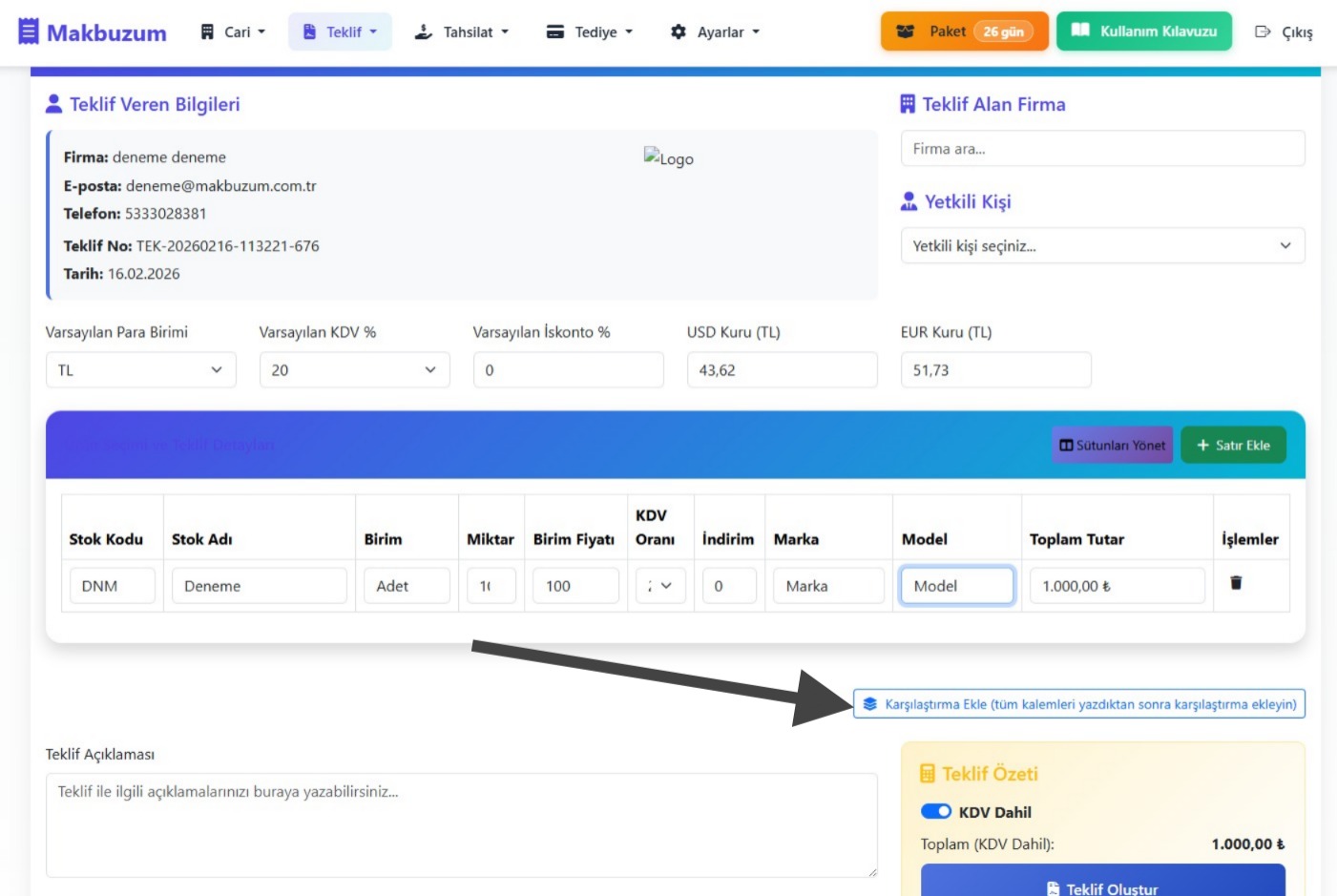Toggle the KDV Dahil switch
Viewport: 1337px width, 896px height.
pos(935,812)
